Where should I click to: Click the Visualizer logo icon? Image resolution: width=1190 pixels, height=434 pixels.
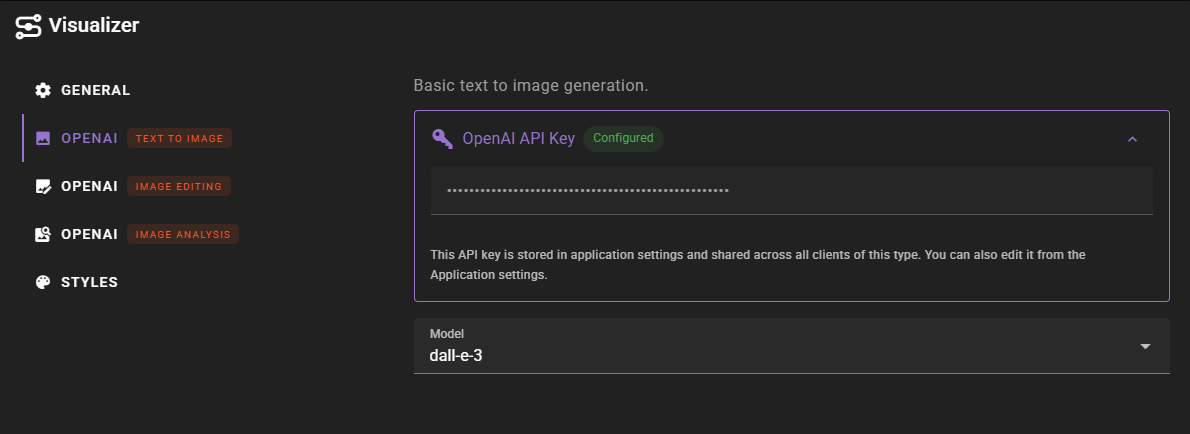click(x=28, y=26)
